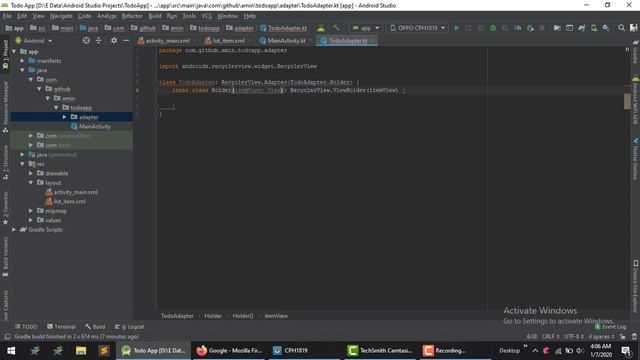Screen dimensions: 640x360
Task: Open the Favorites side panel
Action: coord(5,208)
